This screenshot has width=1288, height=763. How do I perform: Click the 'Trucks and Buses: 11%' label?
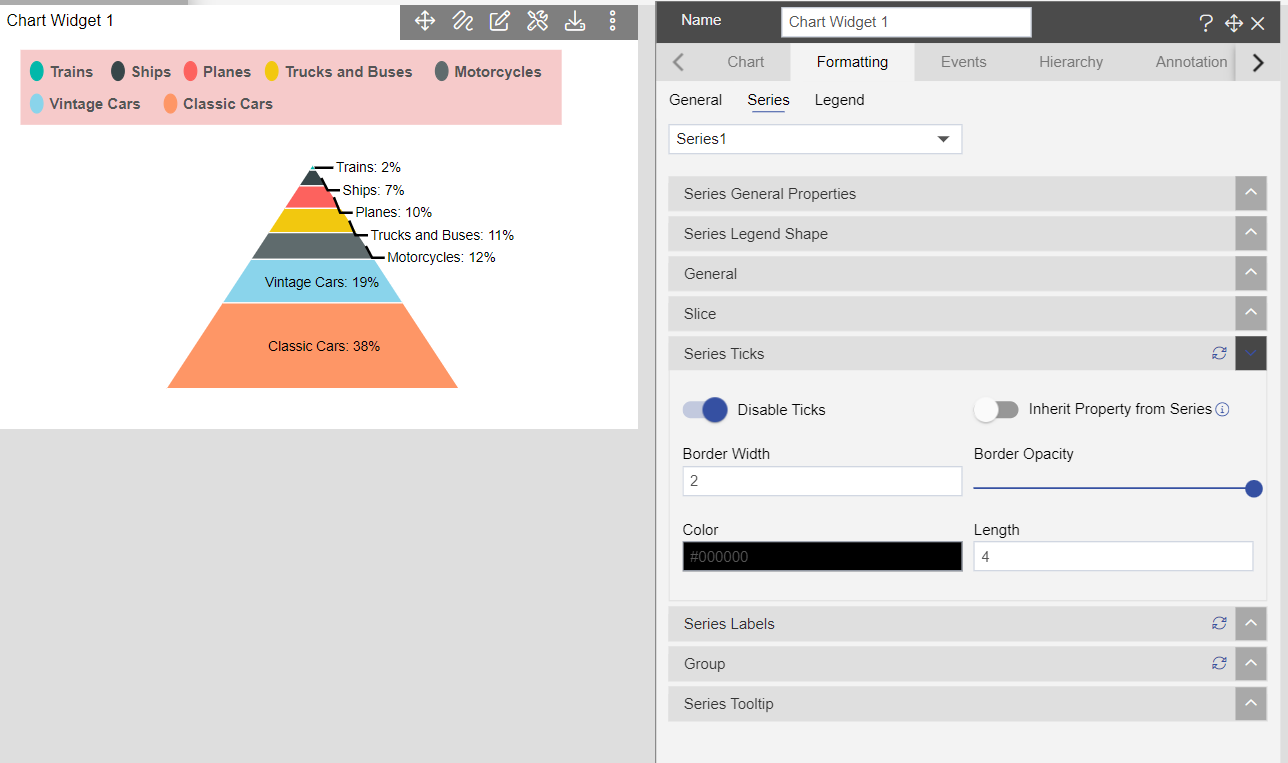442,235
